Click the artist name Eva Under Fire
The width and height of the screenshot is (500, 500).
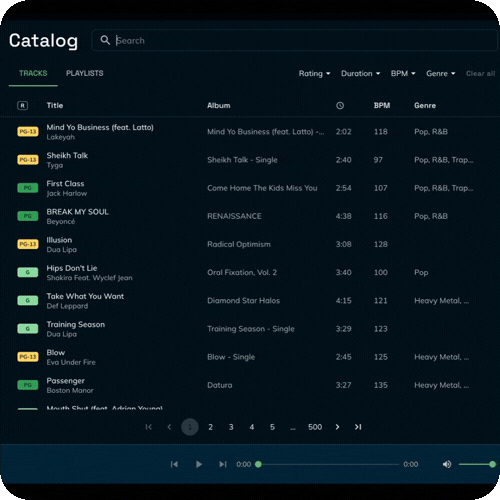tap(71, 362)
